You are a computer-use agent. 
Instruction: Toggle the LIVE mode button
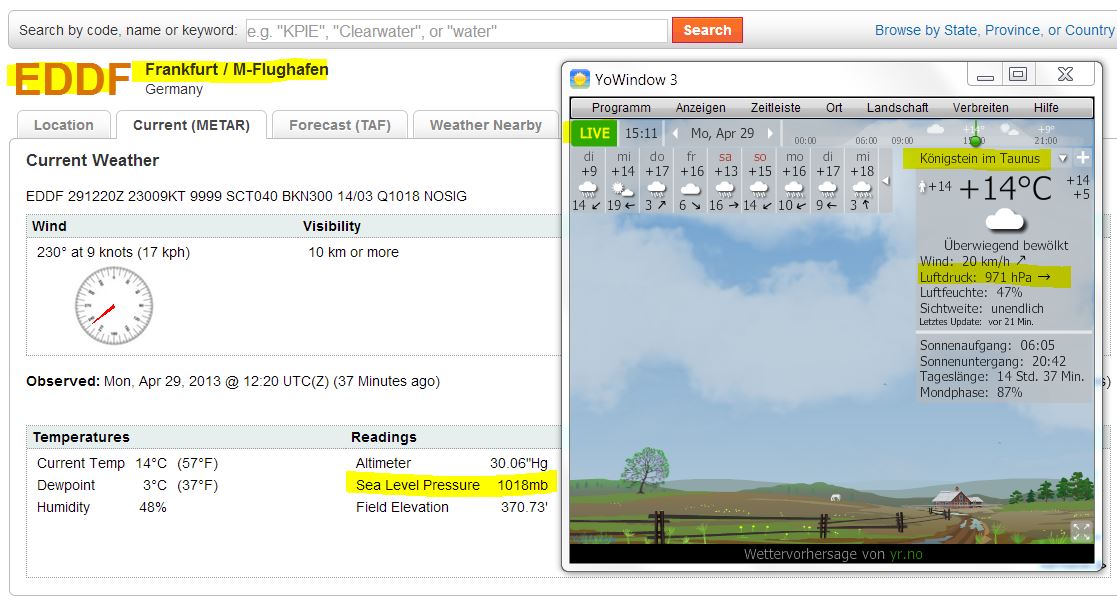594,133
